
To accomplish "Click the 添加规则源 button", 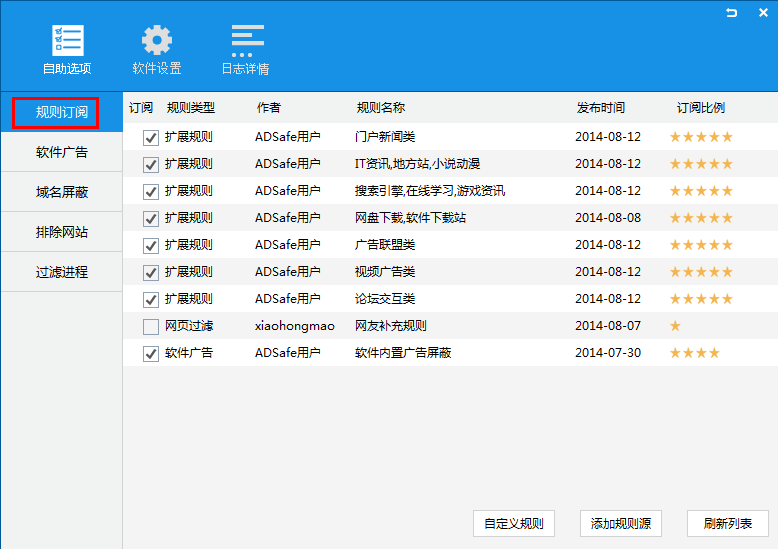I will (x=621, y=523).
